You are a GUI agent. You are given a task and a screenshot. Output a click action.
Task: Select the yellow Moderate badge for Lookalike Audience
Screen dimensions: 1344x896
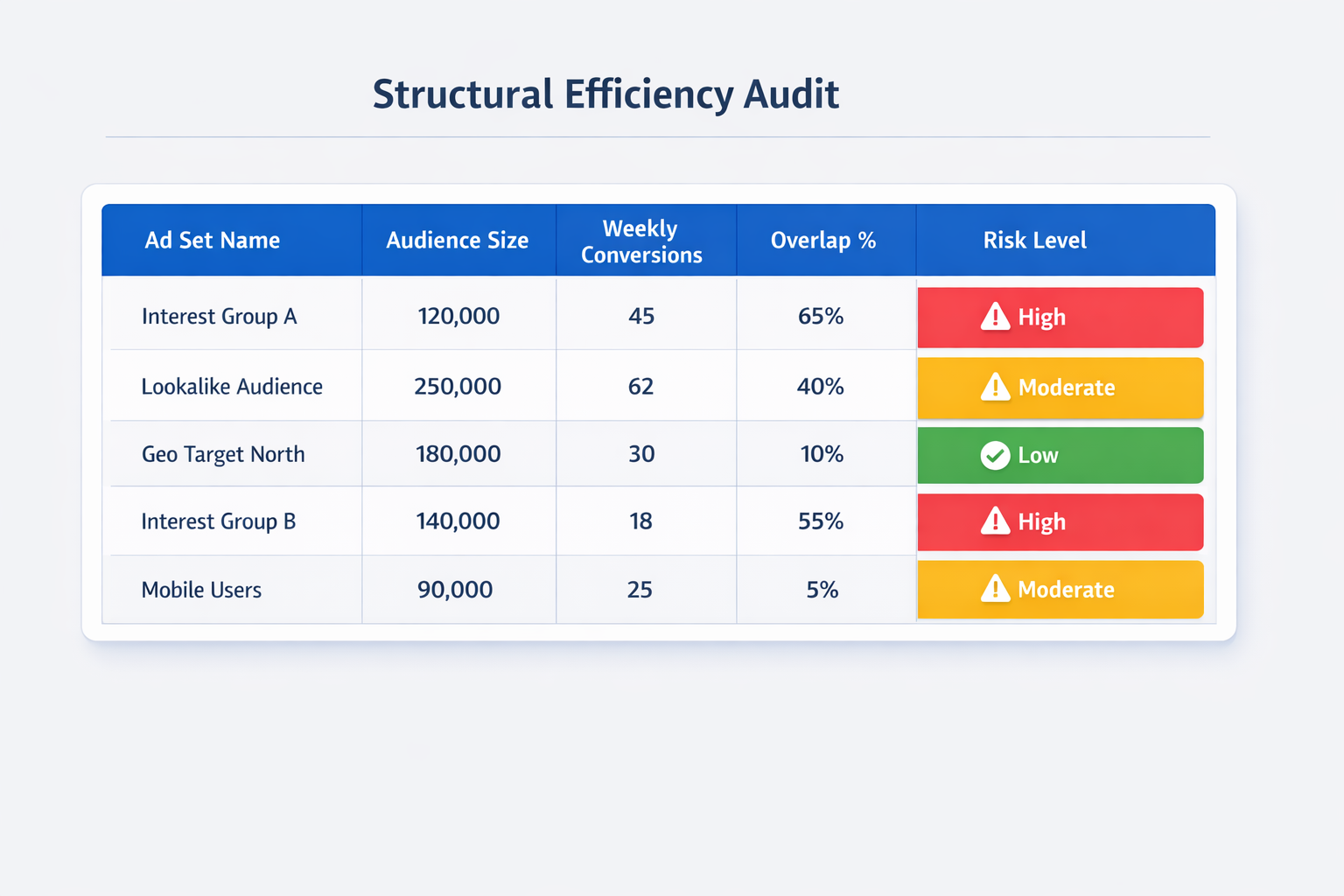(x=1060, y=388)
